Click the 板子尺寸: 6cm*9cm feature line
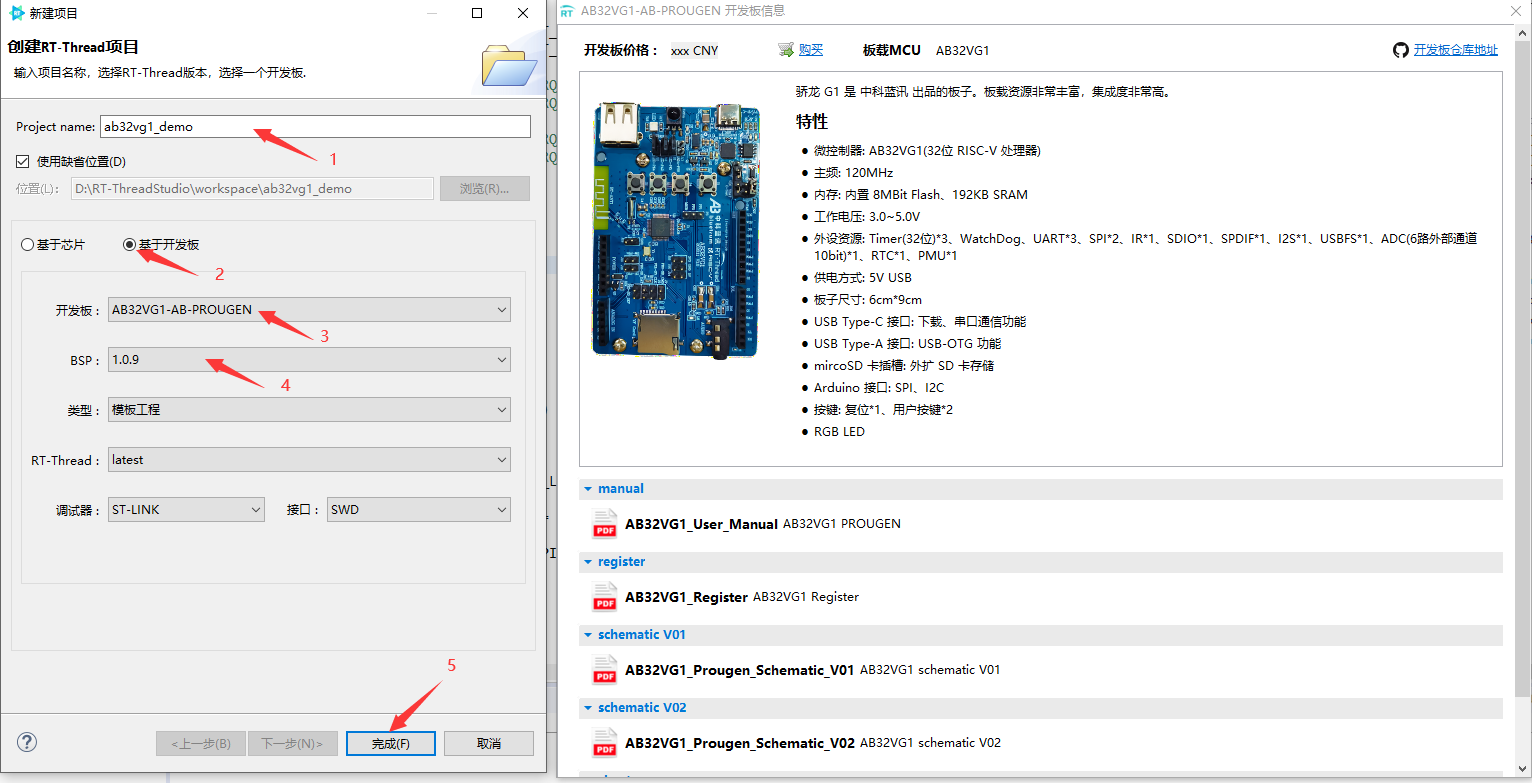The height and width of the screenshot is (783, 1532). click(867, 300)
